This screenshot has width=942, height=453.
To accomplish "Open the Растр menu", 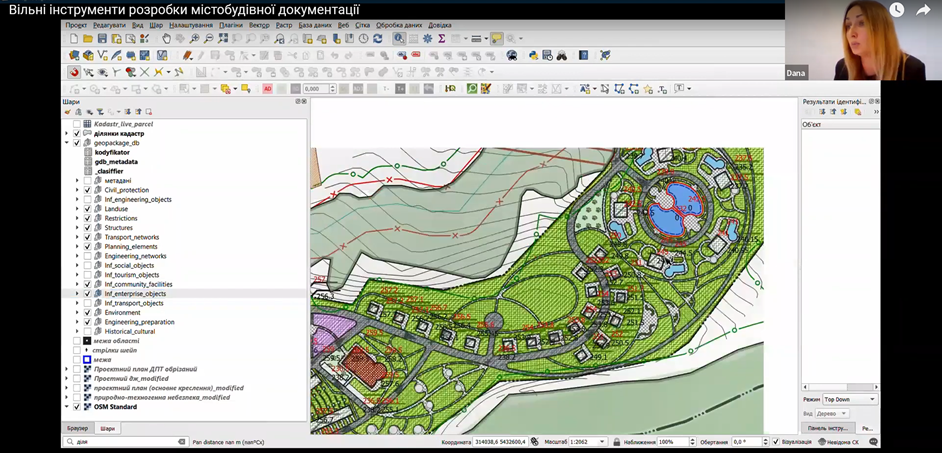I will [284, 25].
